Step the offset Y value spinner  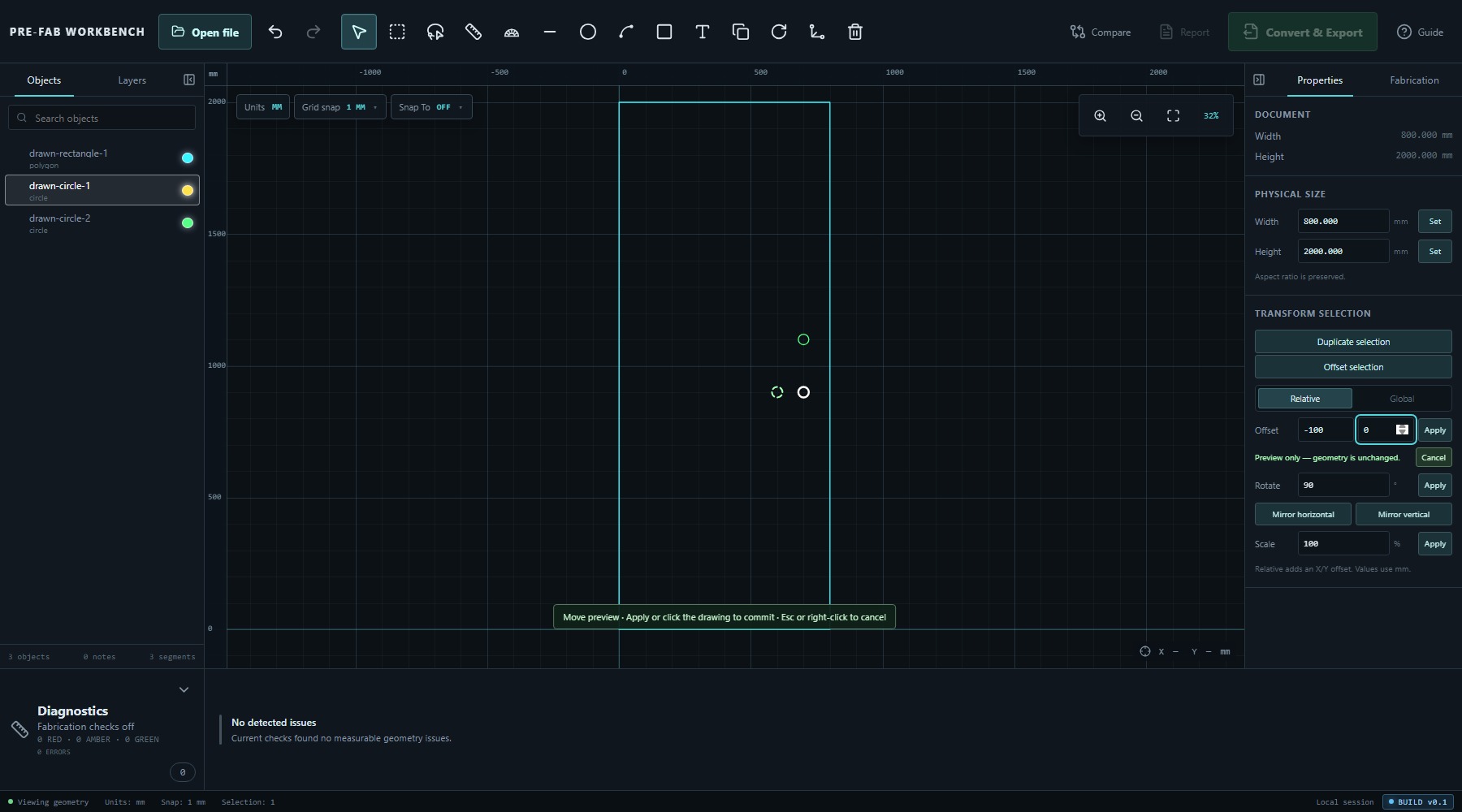[x=1402, y=430]
